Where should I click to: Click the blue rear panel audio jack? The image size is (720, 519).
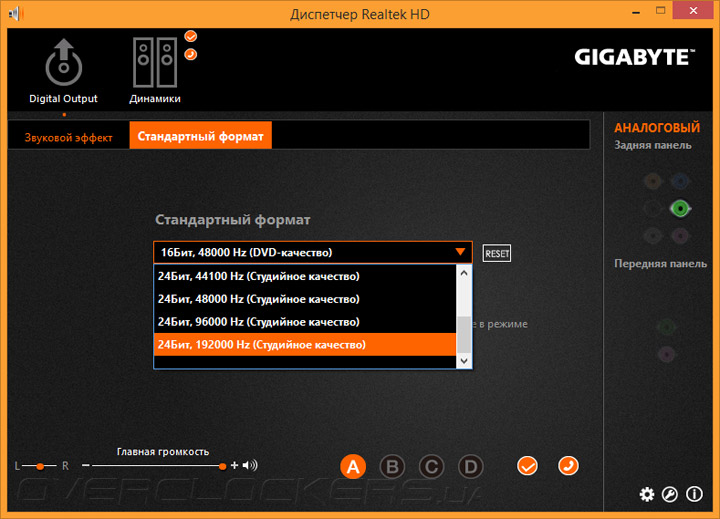[680, 181]
